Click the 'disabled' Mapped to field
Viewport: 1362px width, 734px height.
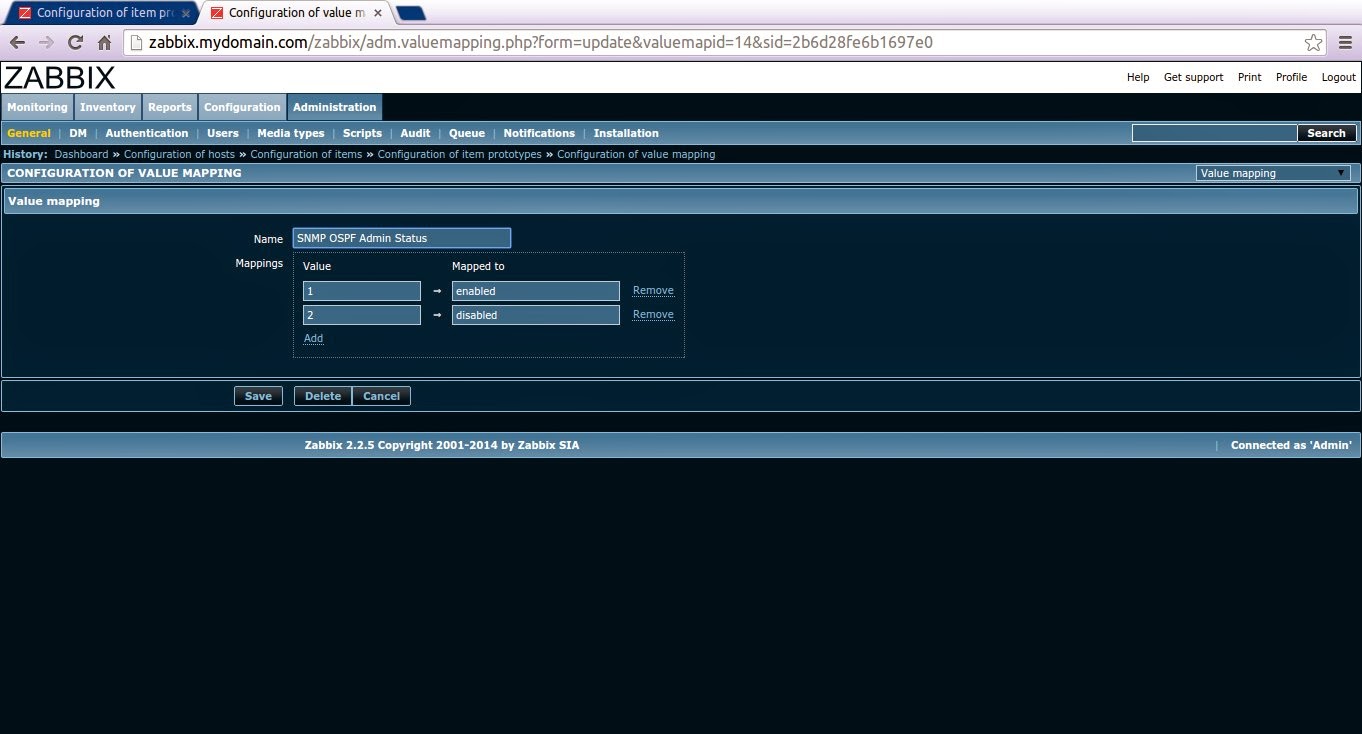[x=536, y=315]
